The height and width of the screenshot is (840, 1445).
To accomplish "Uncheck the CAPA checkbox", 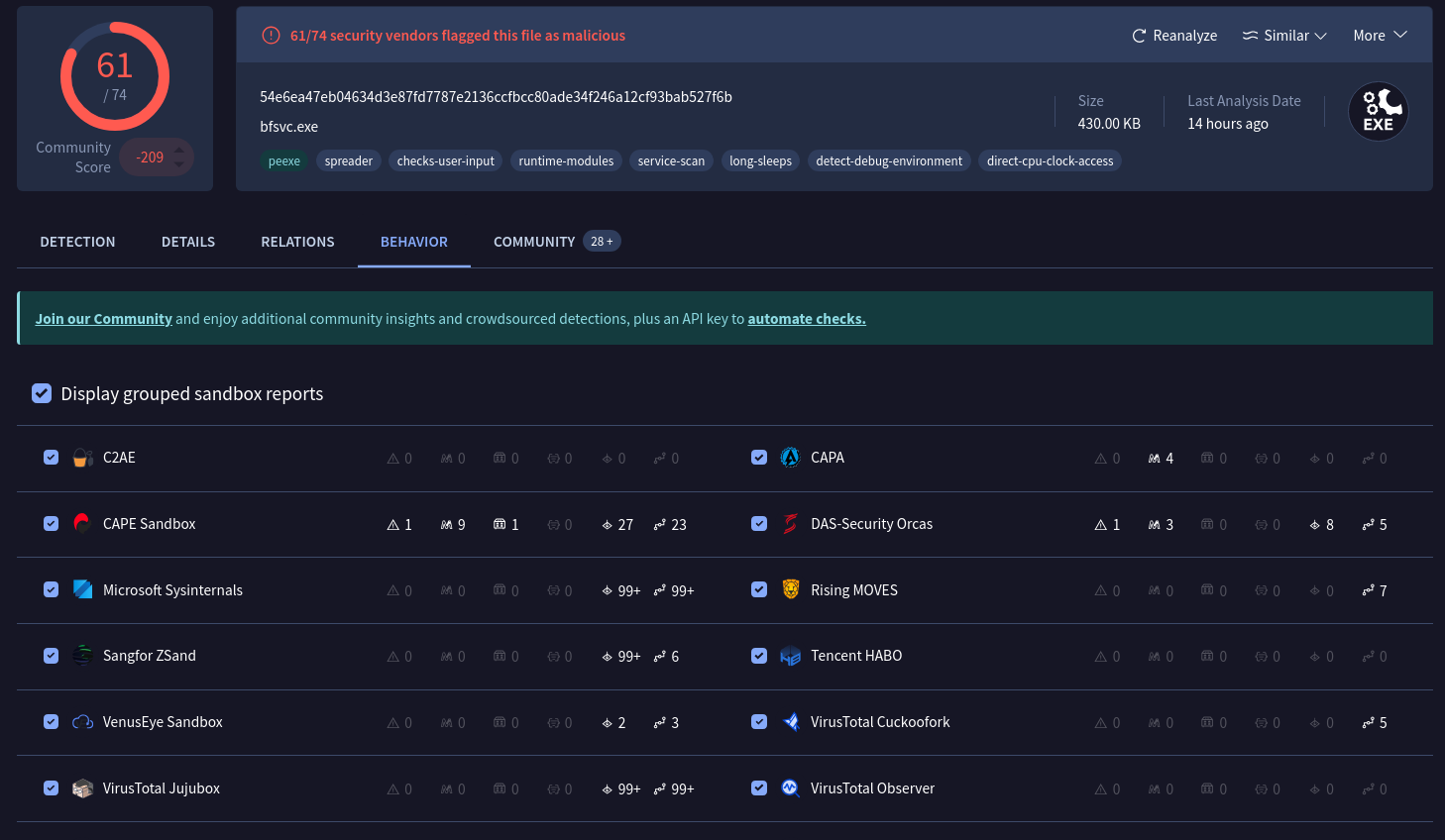I will point(759,458).
